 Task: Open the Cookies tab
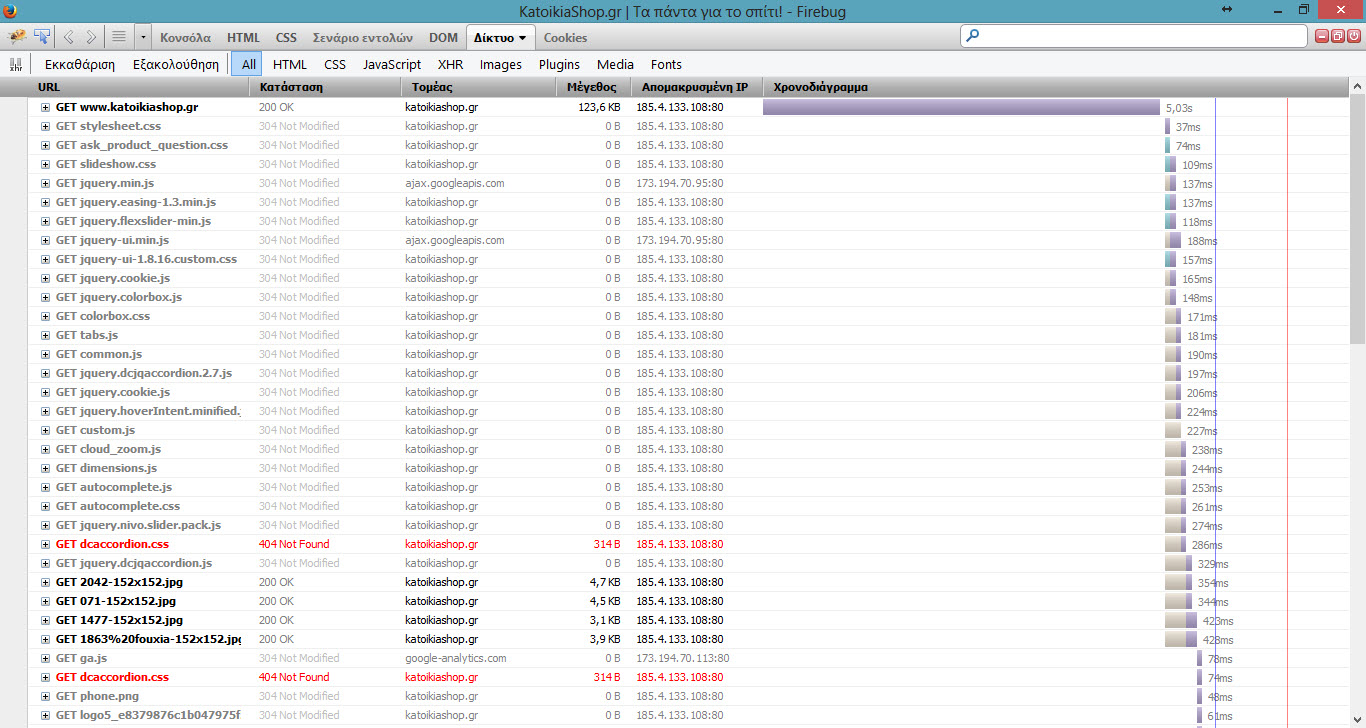pyautogui.click(x=566, y=38)
